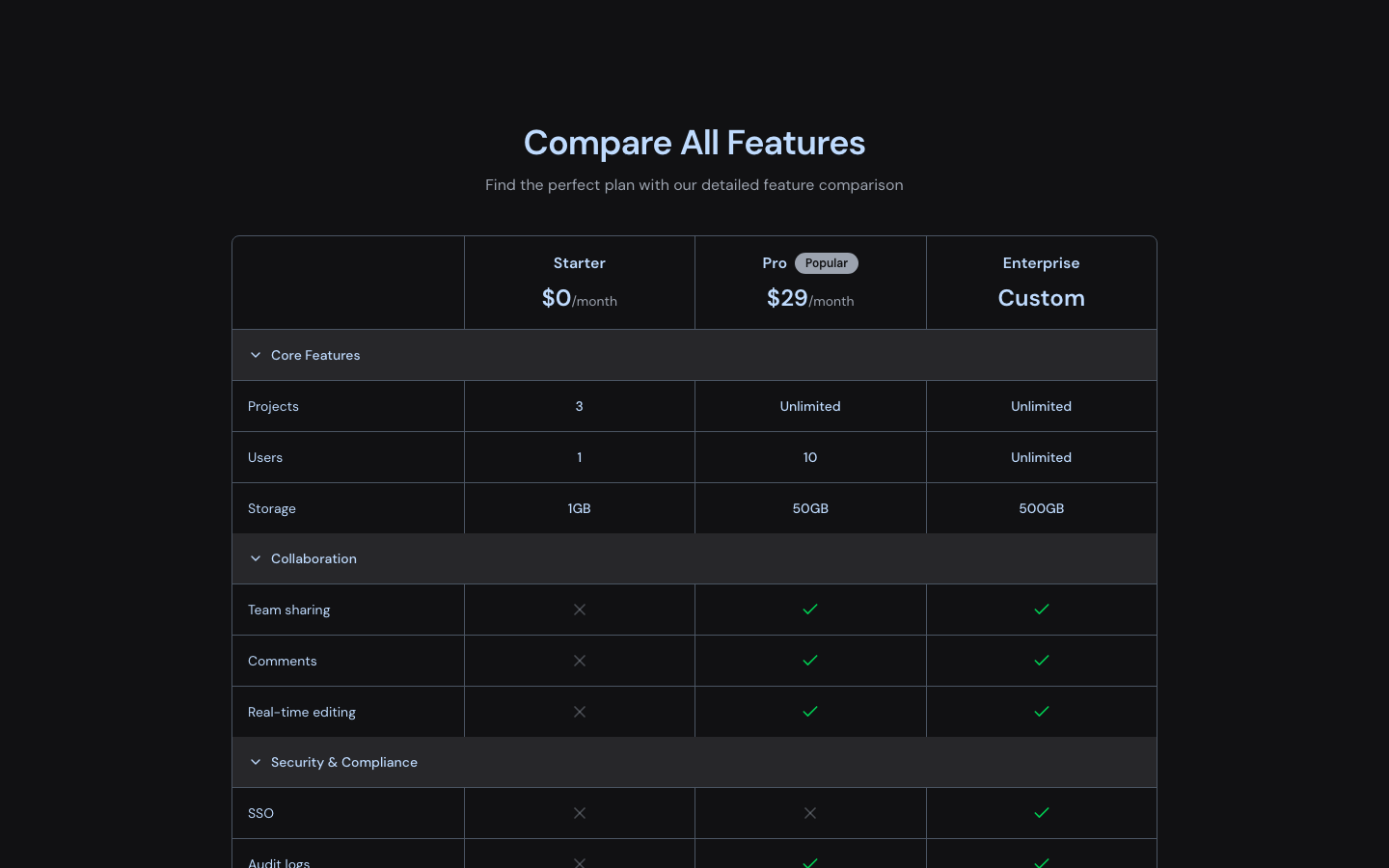Select the Enterprise plan column header

pyautogui.click(x=1041, y=263)
